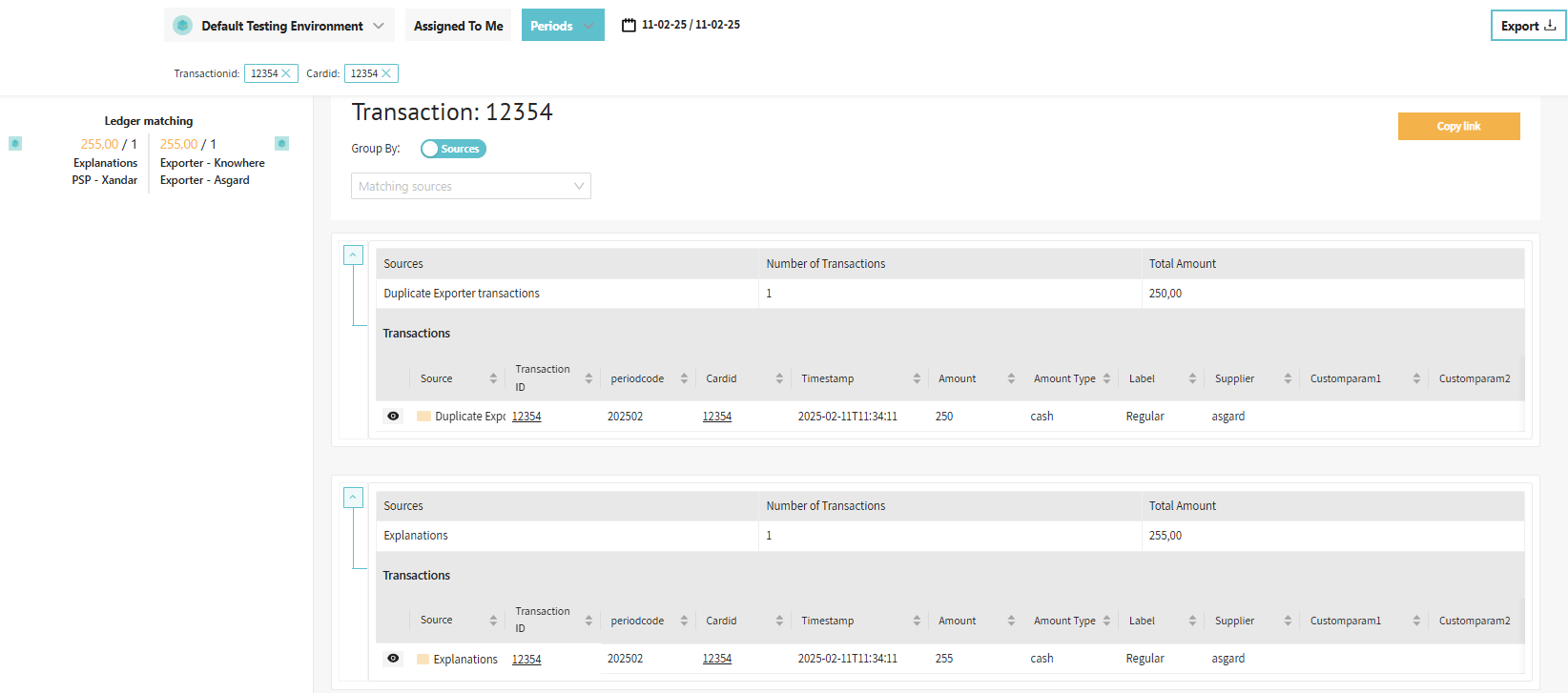The width and height of the screenshot is (1568, 693).
Task: Click the Export button
Action: pyautogui.click(x=1527, y=26)
